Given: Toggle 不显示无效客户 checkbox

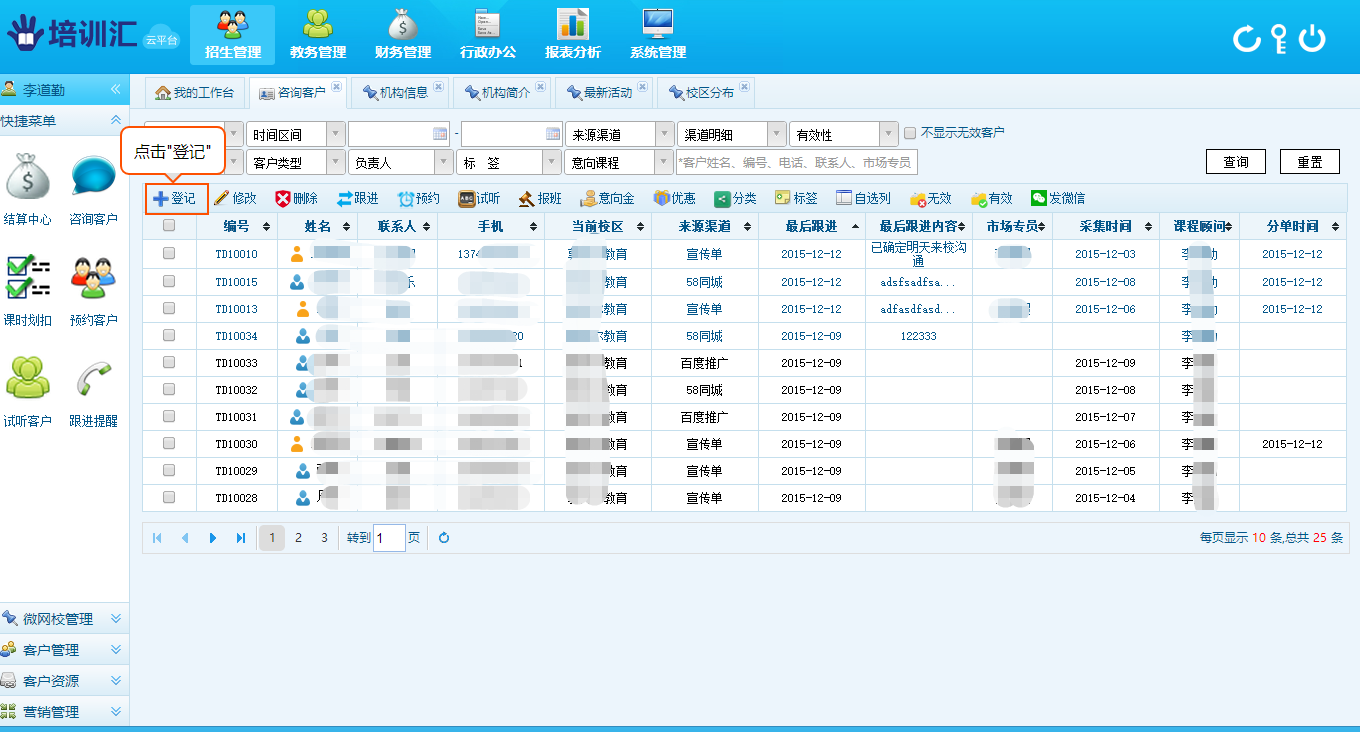Looking at the screenshot, I should pyautogui.click(x=910, y=132).
